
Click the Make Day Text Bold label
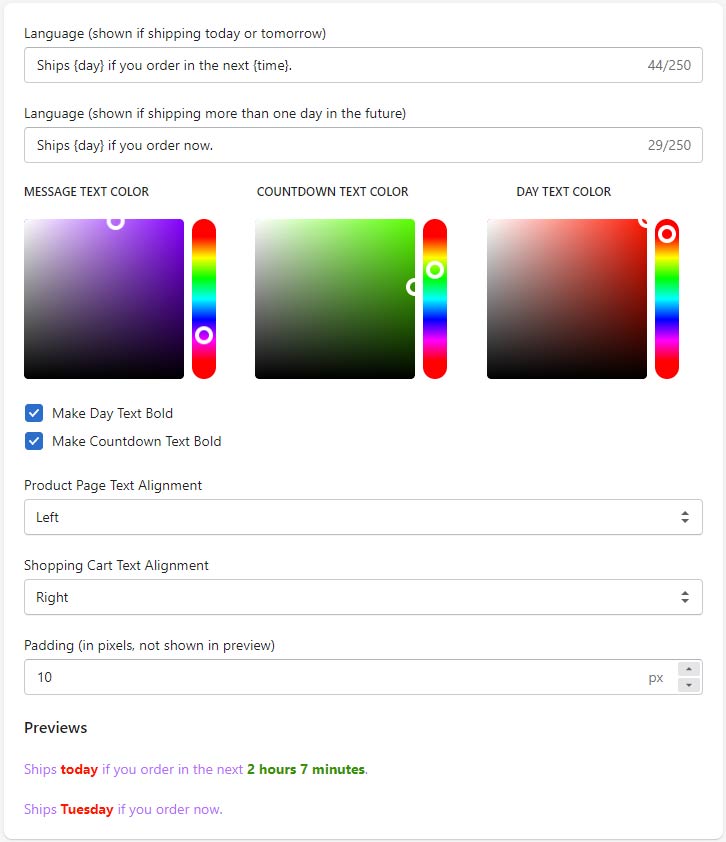click(x=112, y=413)
